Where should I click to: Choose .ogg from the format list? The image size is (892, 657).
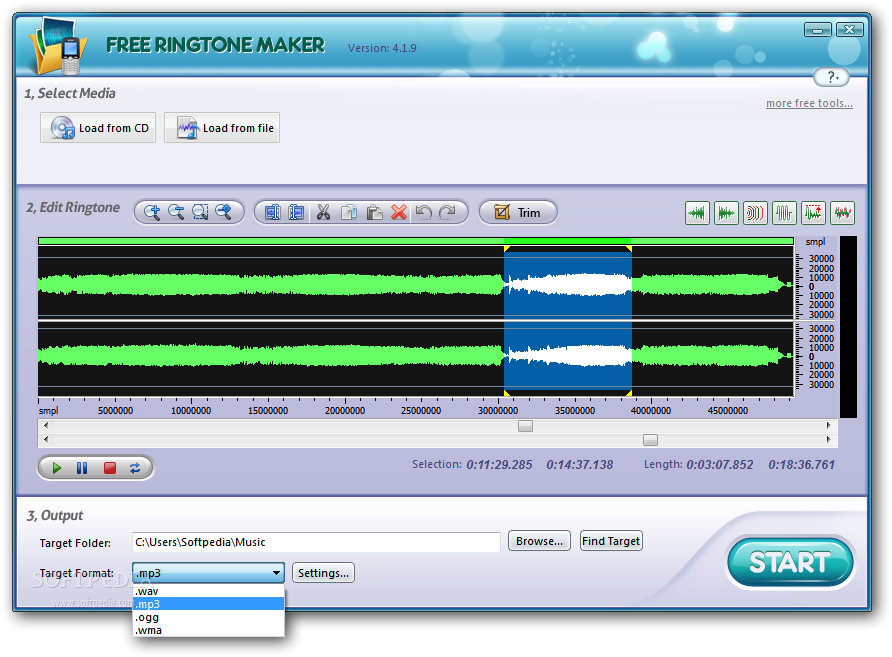point(208,617)
